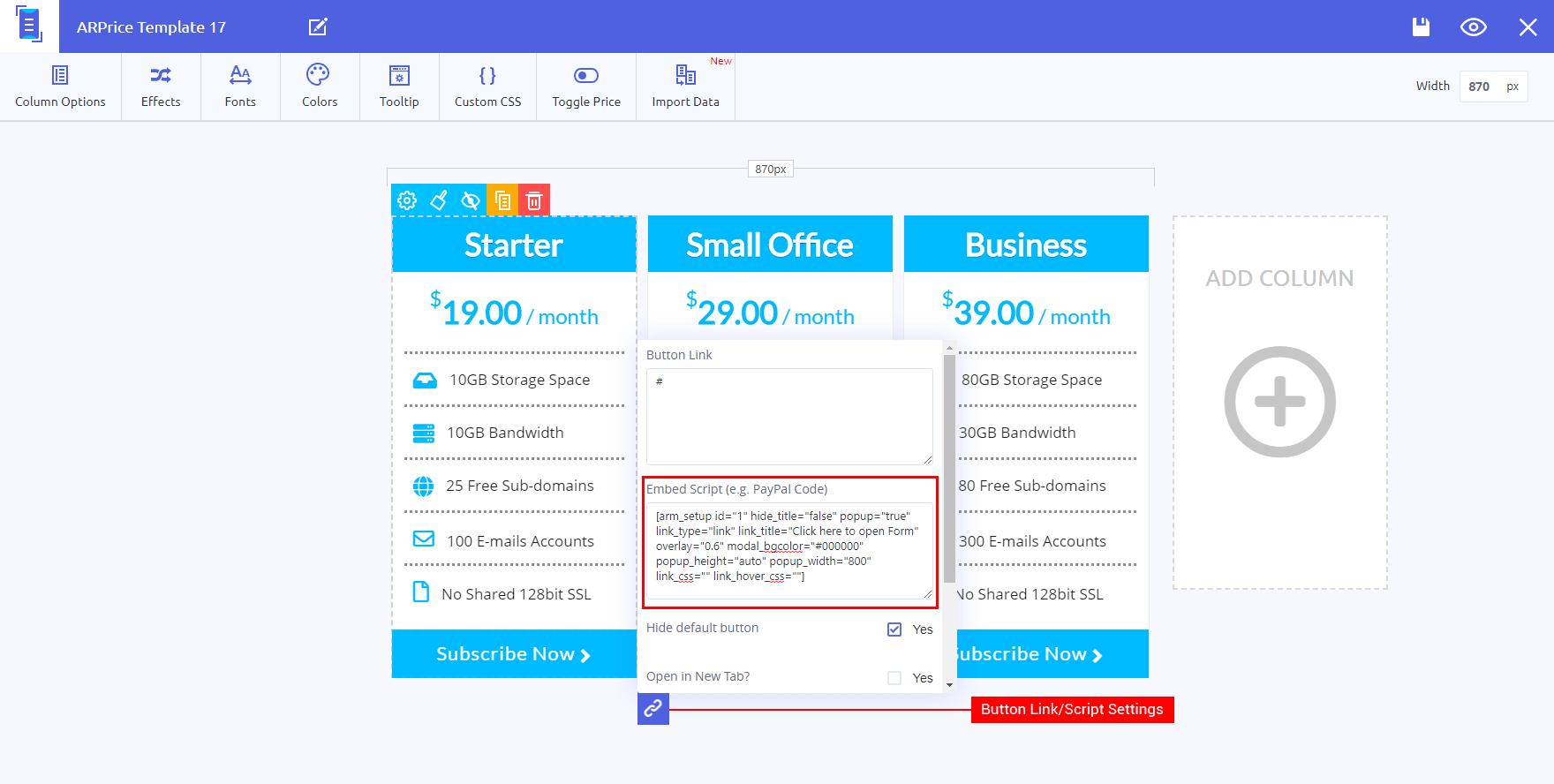Click the Embed Script text area
The width and height of the screenshot is (1554, 784).
(x=789, y=551)
